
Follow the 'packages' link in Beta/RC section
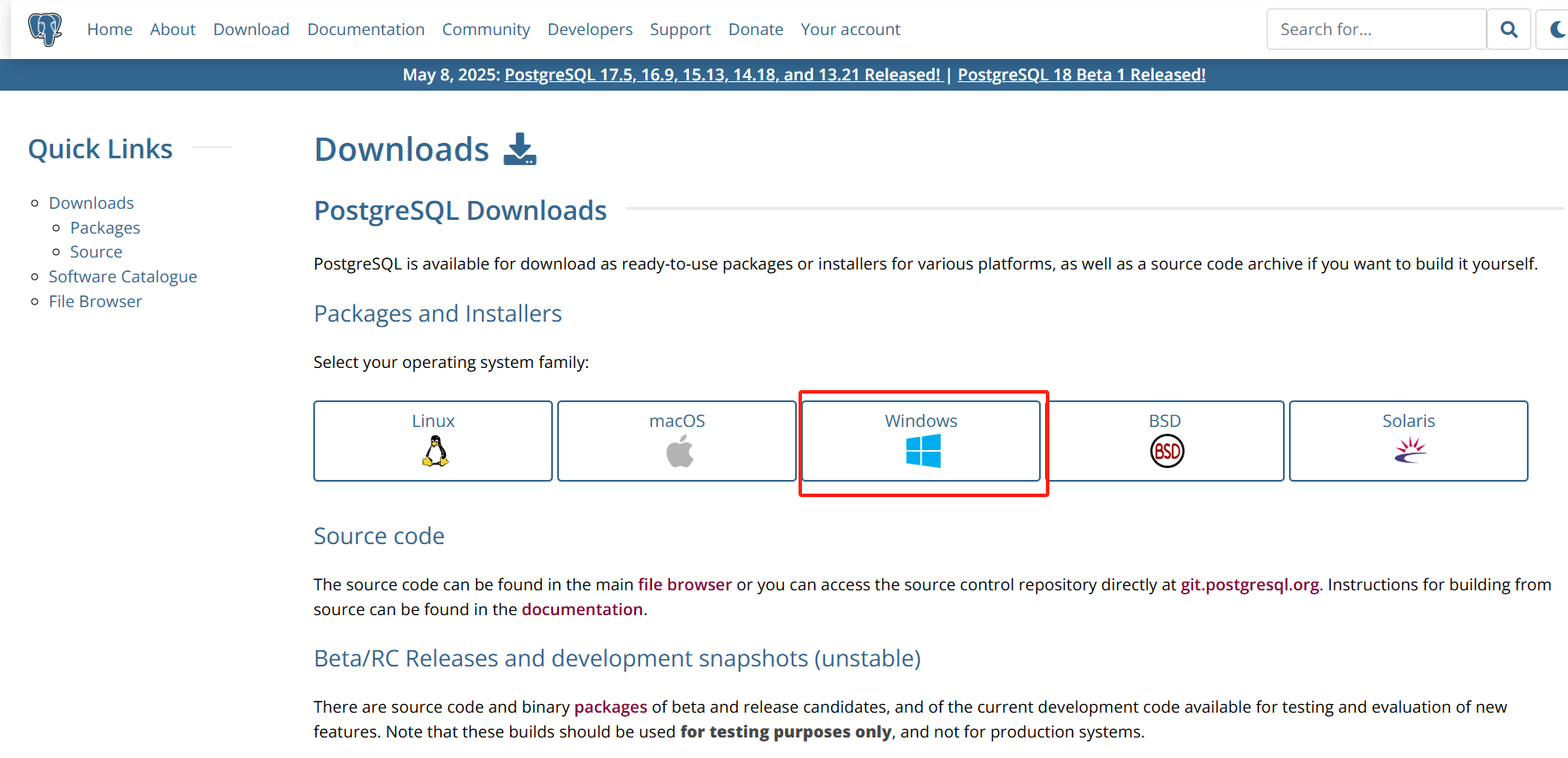pyautogui.click(x=611, y=707)
